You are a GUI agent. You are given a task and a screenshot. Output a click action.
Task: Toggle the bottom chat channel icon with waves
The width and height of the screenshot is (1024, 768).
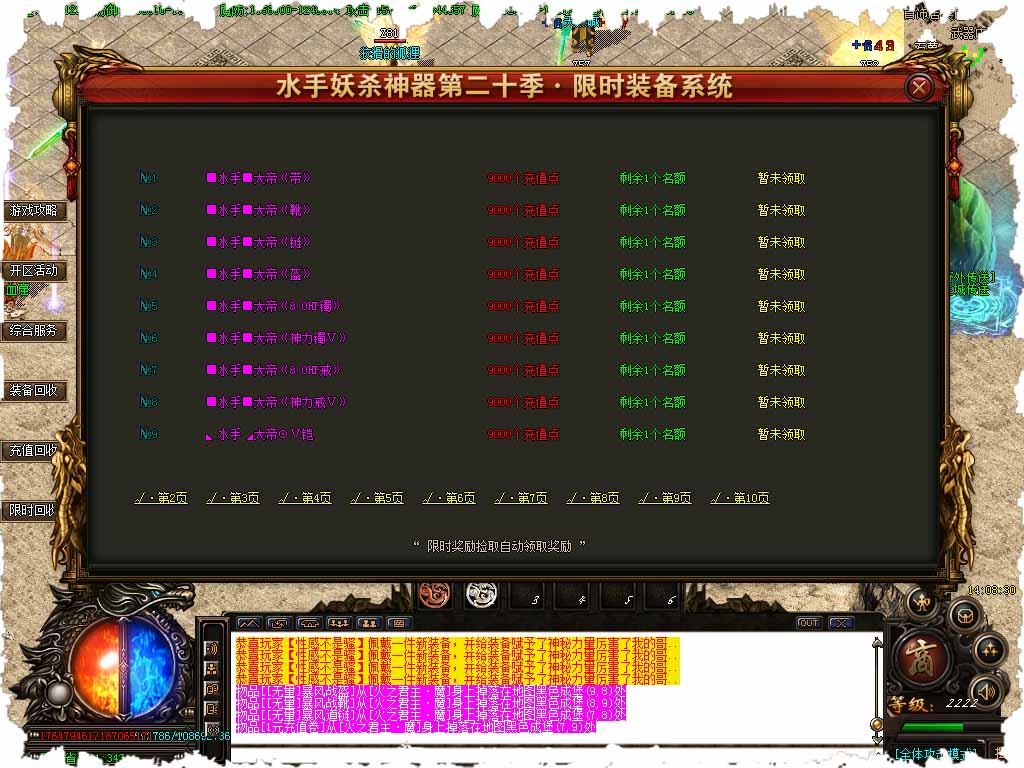pos(212,729)
